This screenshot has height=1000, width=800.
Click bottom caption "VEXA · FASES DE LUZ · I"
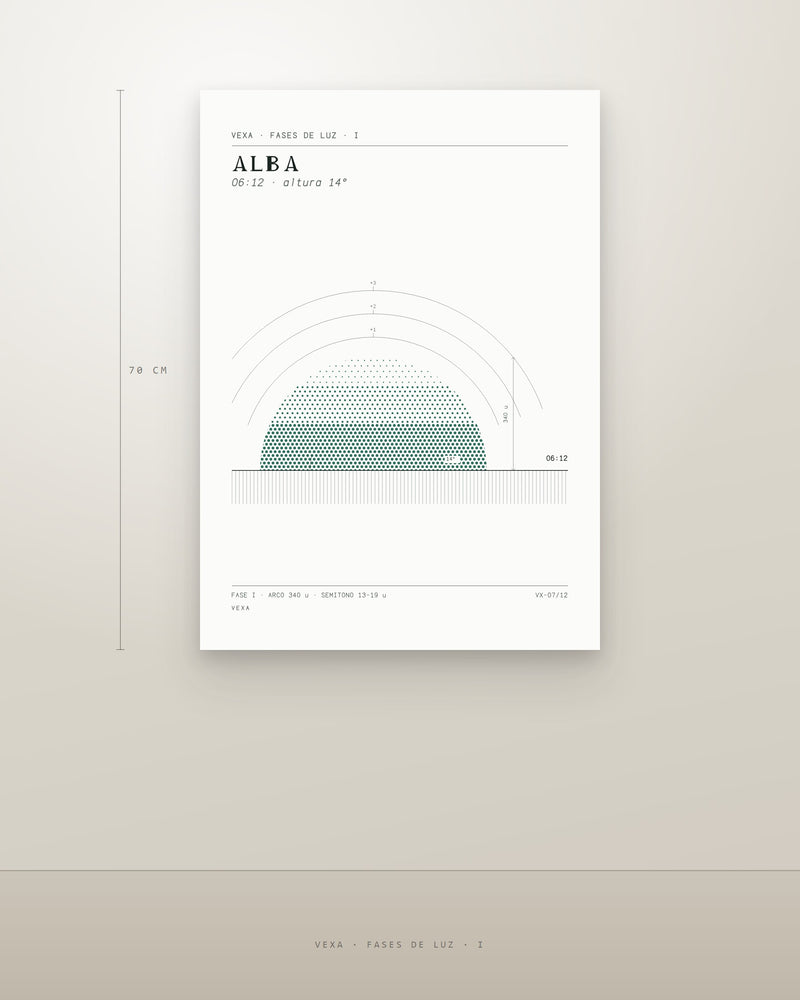(399, 945)
